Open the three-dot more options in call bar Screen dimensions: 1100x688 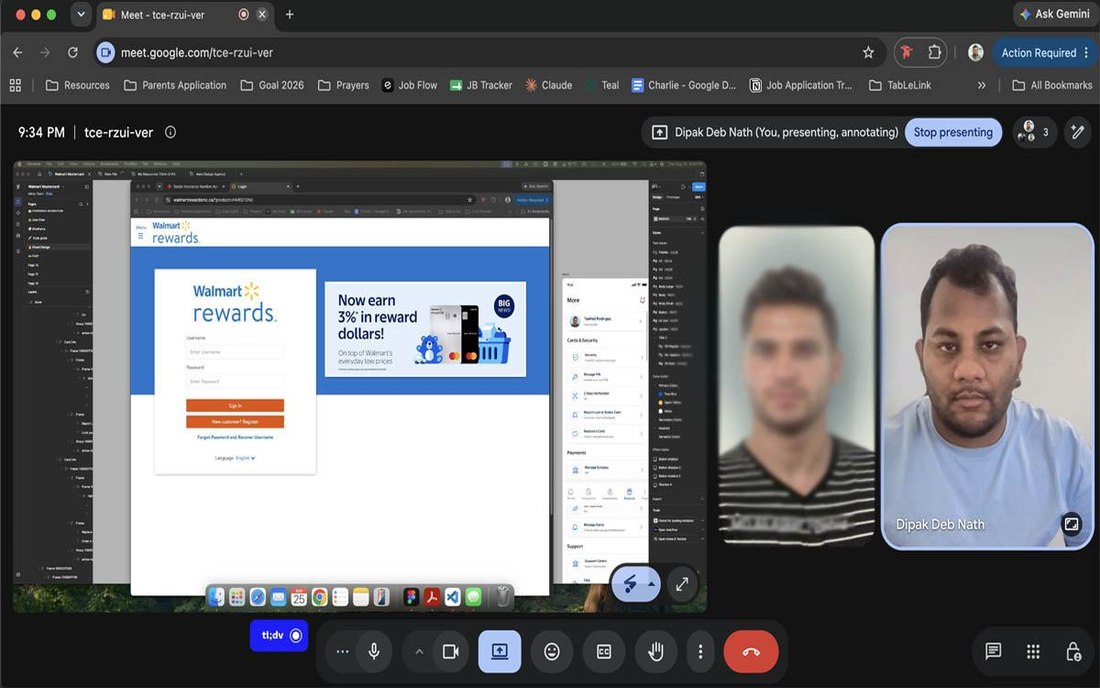pyautogui.click(x=700, y=652)
